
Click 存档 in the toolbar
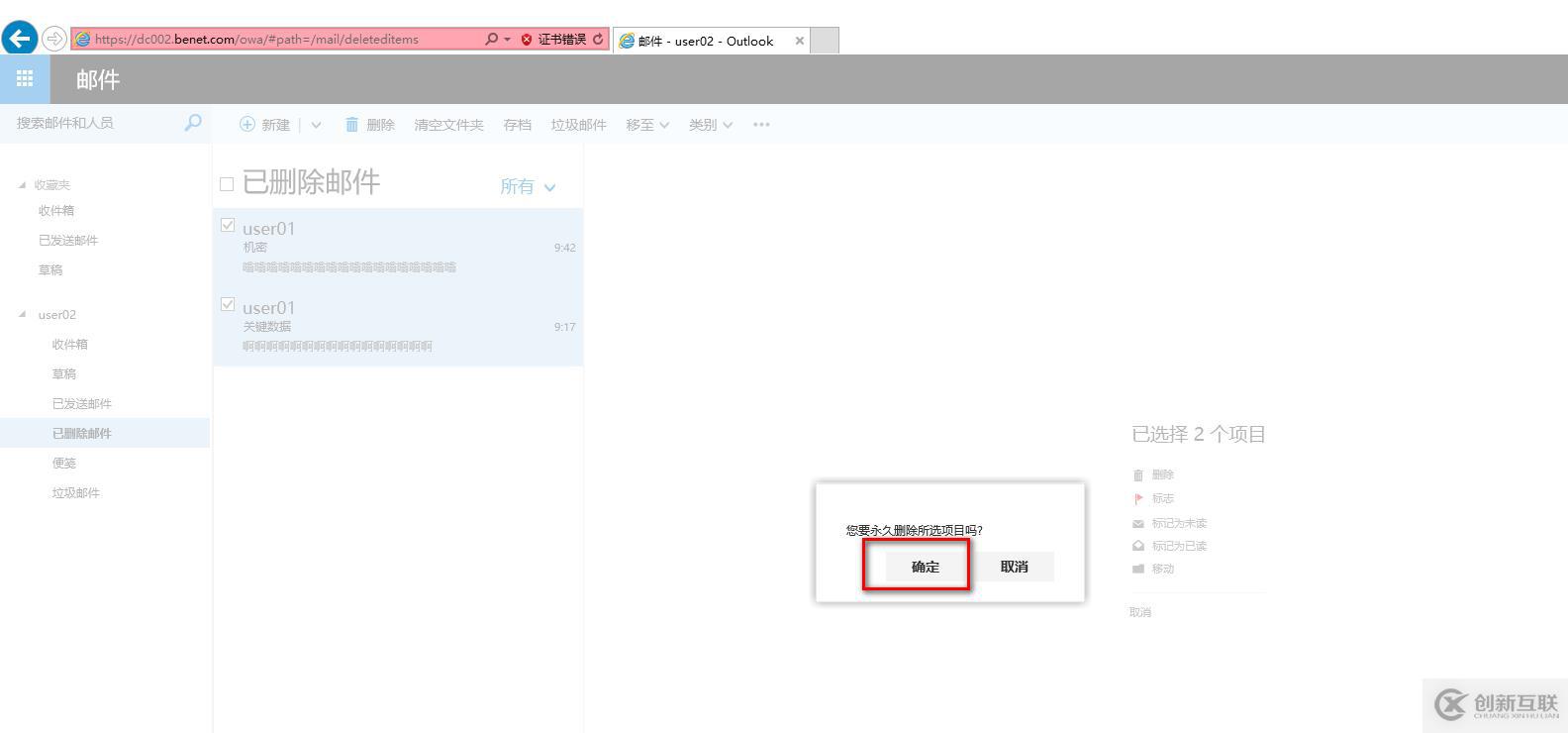coord(517,125)
